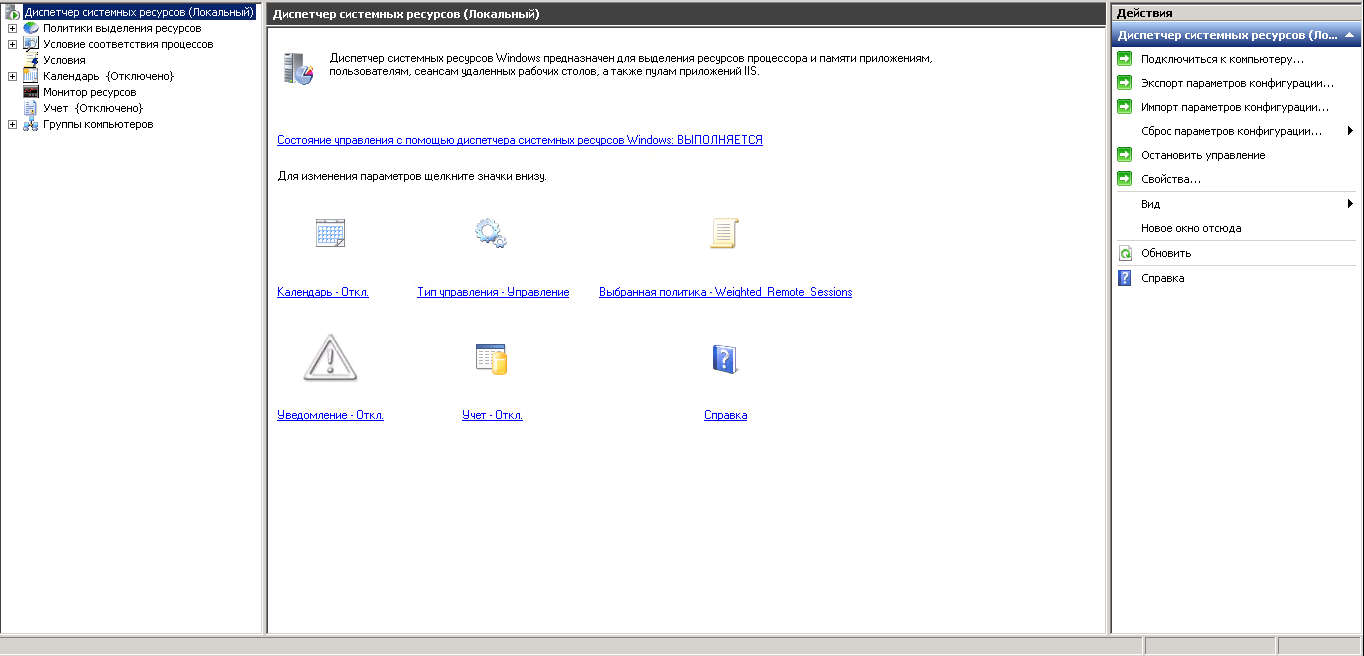Screen dimensions: 1364x656
Task: Select Монитор ресурсов in the tree
Action: 89,92
